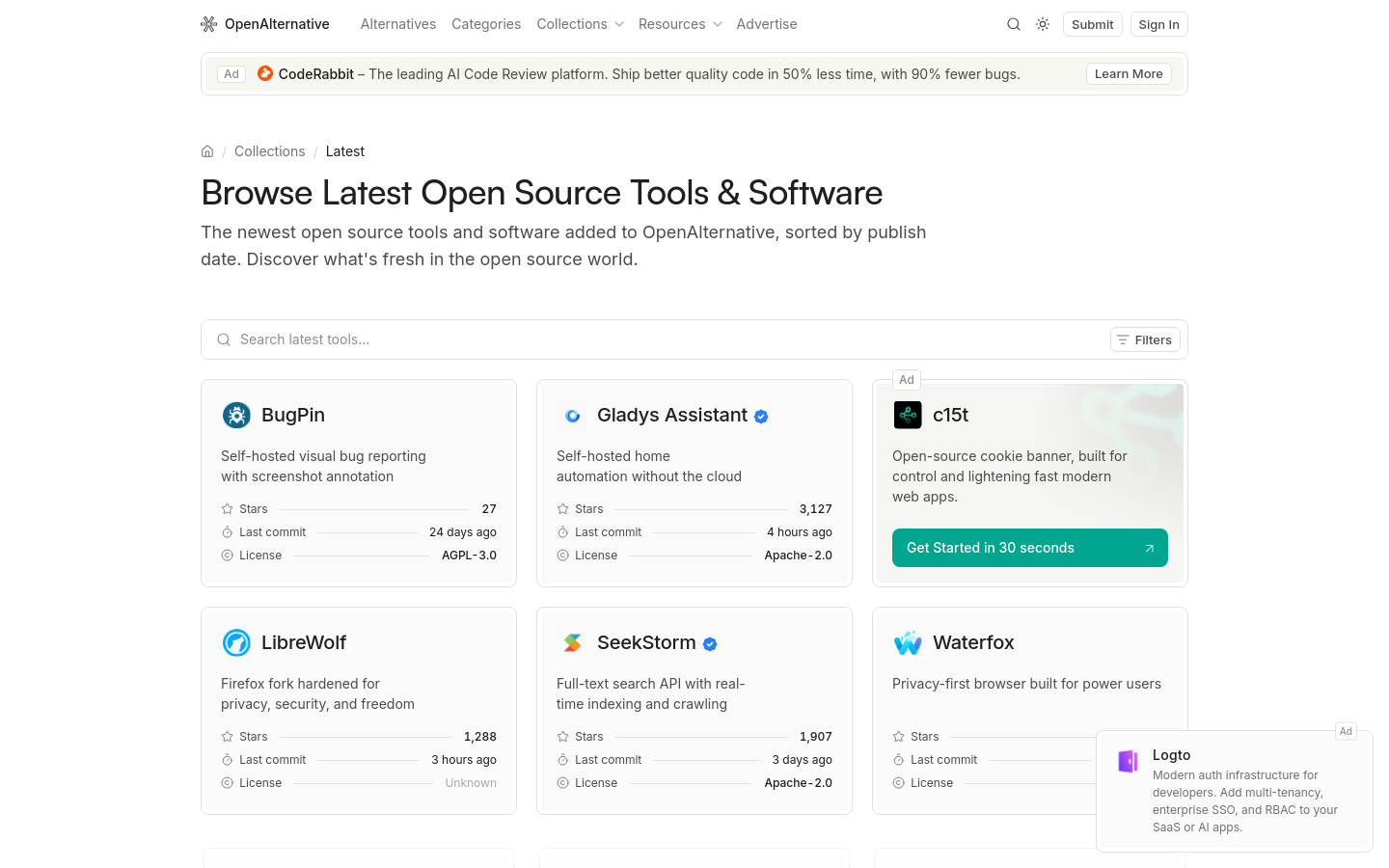Click the star icon in the SeekStorm card
The width and height of the screenshot is (1389, 868).
563,737
